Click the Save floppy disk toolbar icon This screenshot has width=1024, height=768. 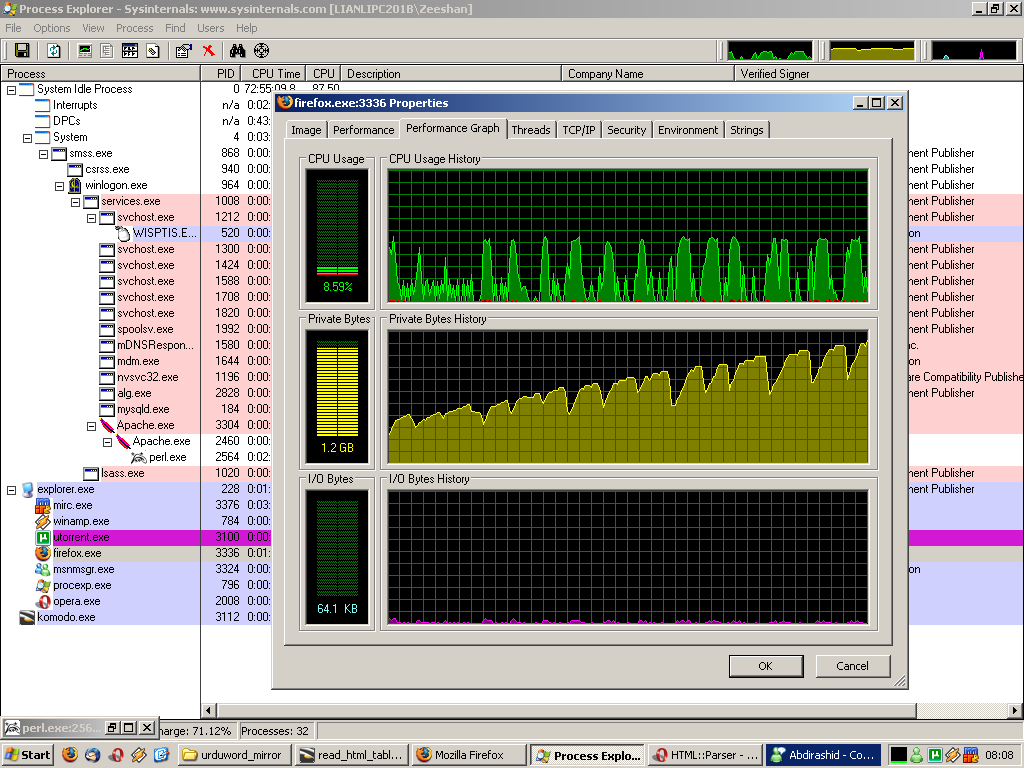pyautogui.click(x=22, y=50)
